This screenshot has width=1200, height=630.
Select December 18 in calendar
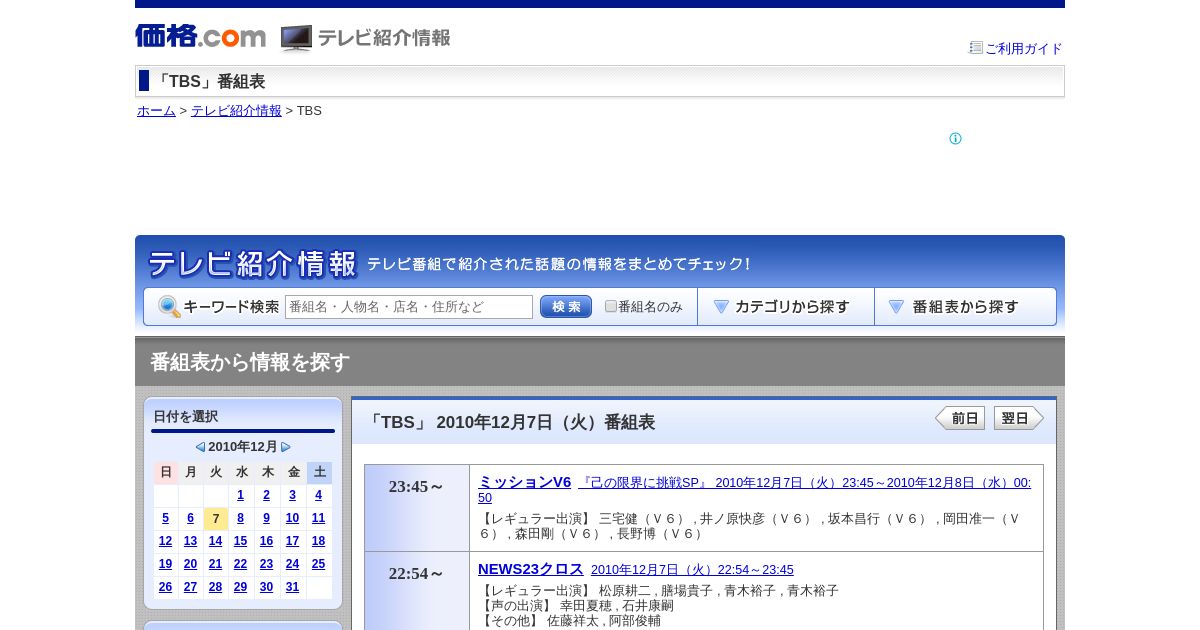point(318,541)
